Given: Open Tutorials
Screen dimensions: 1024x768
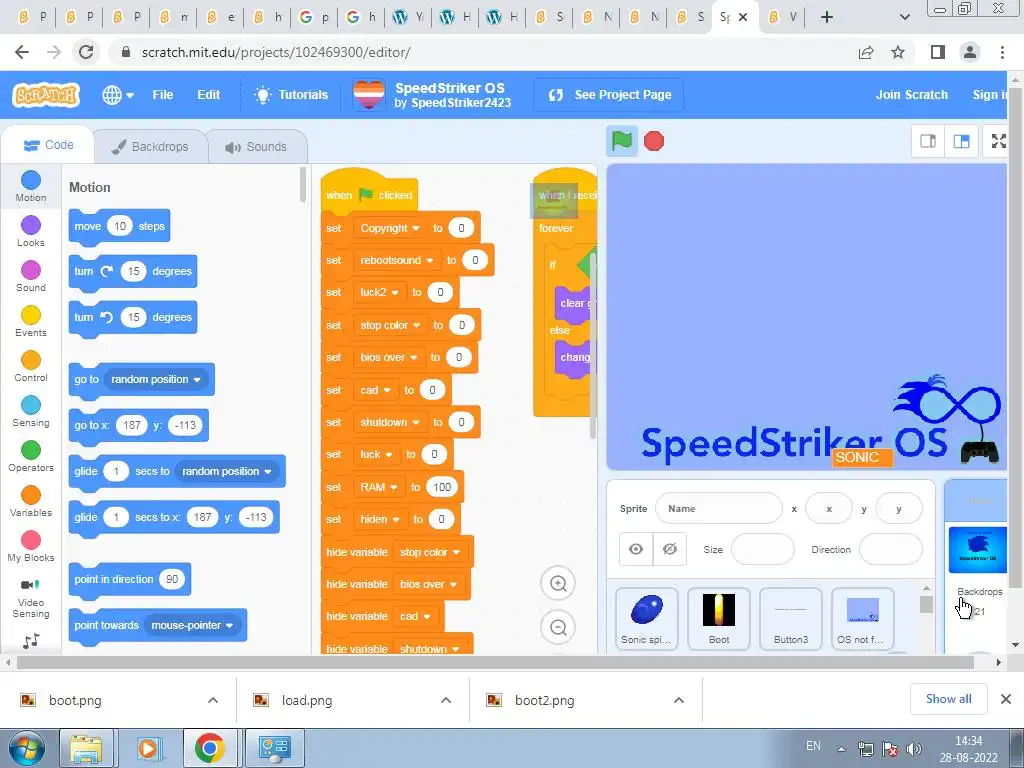Looking at the screenshot, I should pyautogui.click(x=291, y=95).
